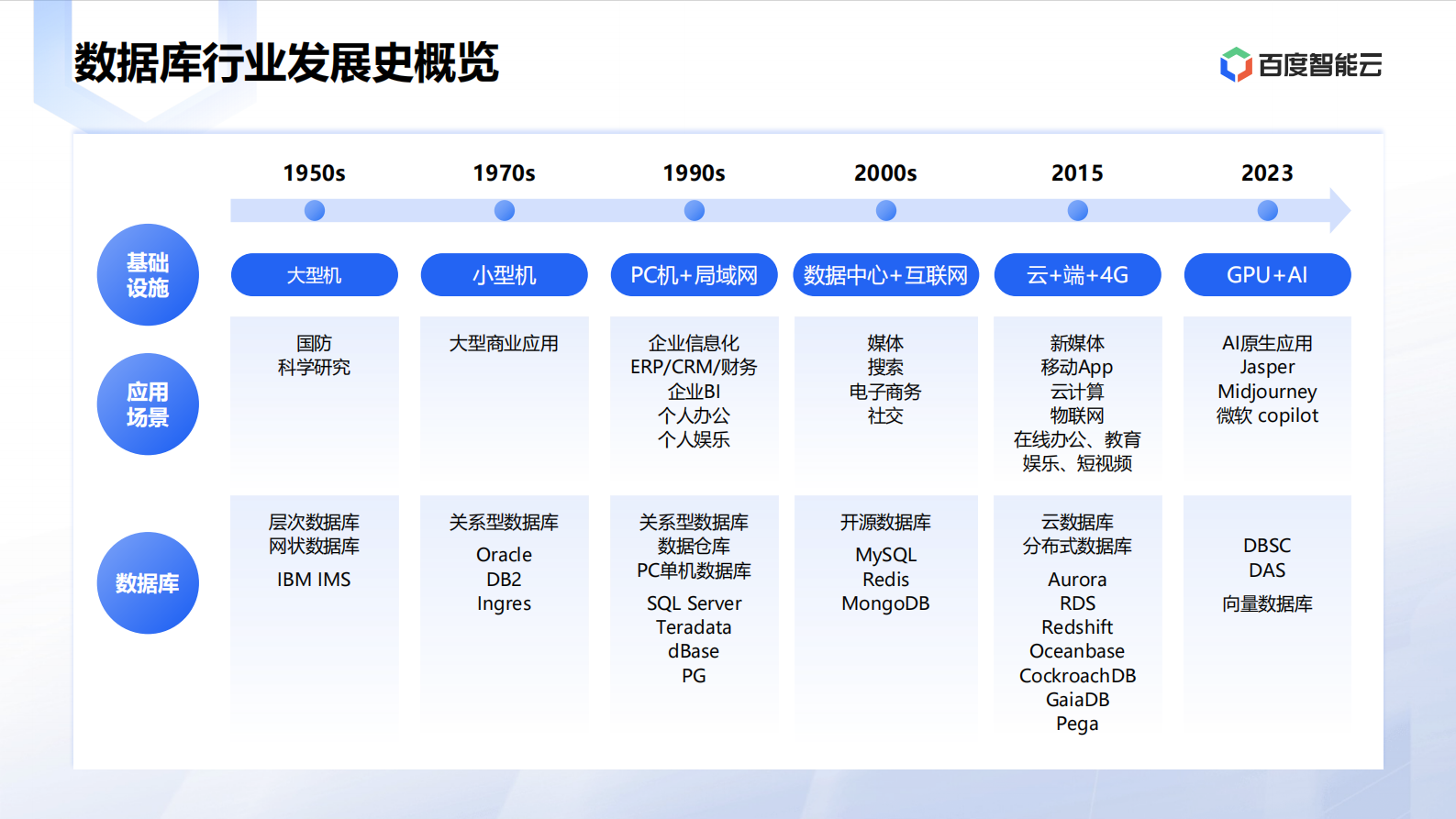Click the AI原生应用 text
The width and height of the screenshot is (1456, 819).
pyautogui.click(x=1268, y=343)
